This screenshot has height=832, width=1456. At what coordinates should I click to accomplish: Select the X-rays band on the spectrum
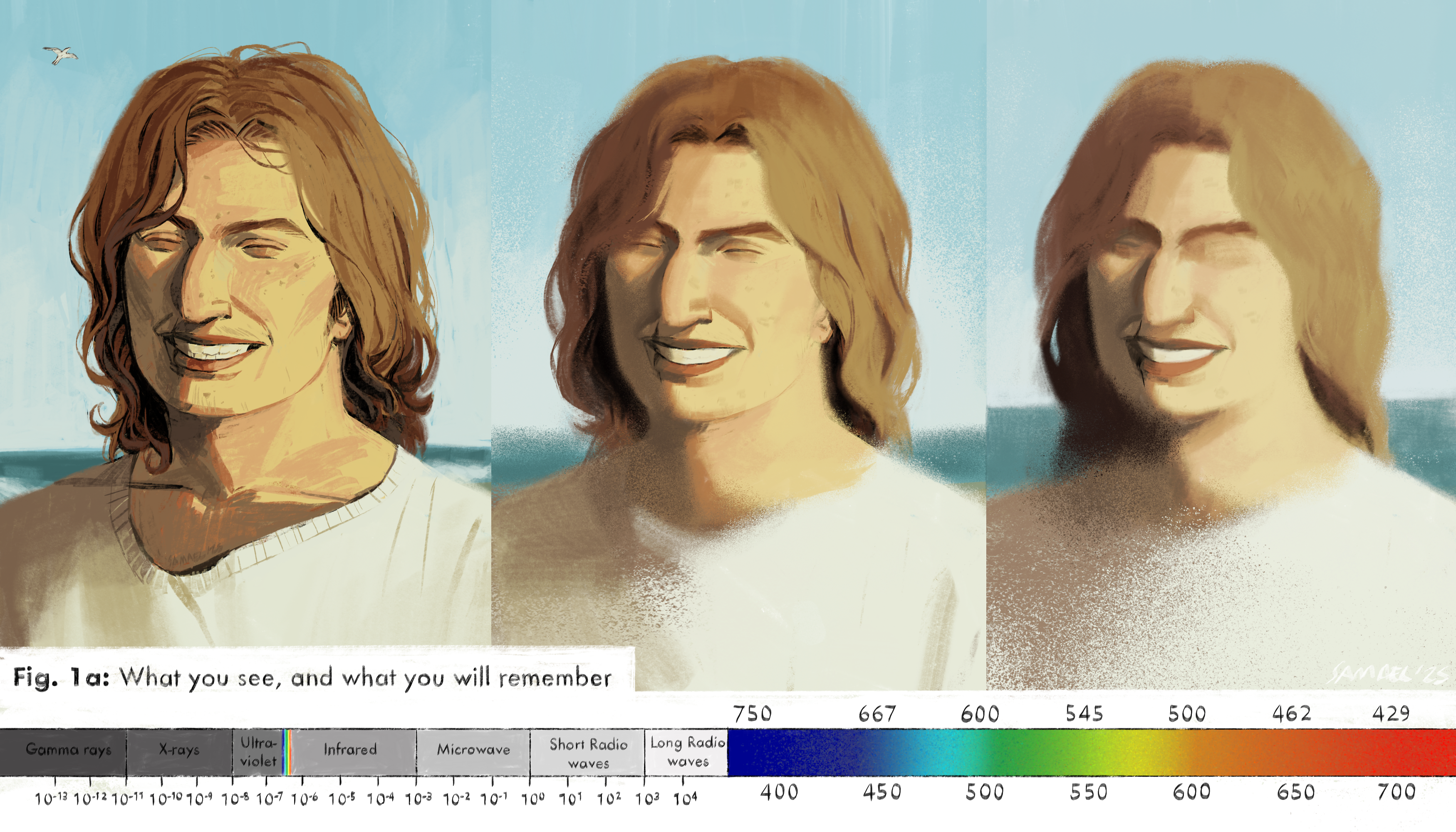tap(179, 752)
